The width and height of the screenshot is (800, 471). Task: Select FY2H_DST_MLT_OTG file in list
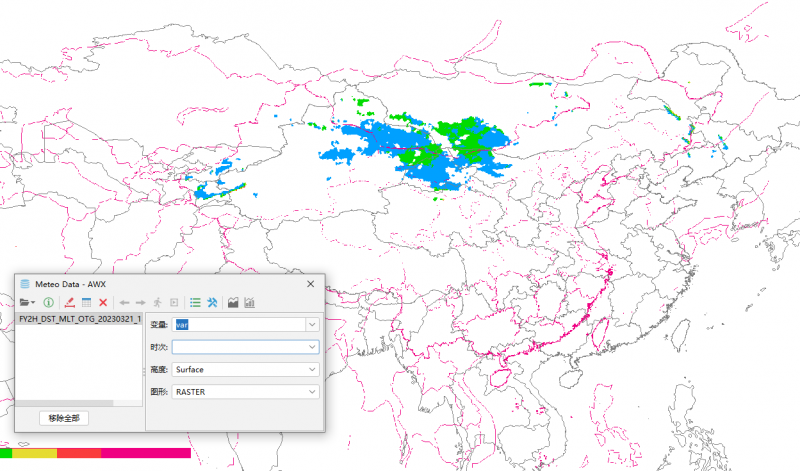(x=80, y=319)
